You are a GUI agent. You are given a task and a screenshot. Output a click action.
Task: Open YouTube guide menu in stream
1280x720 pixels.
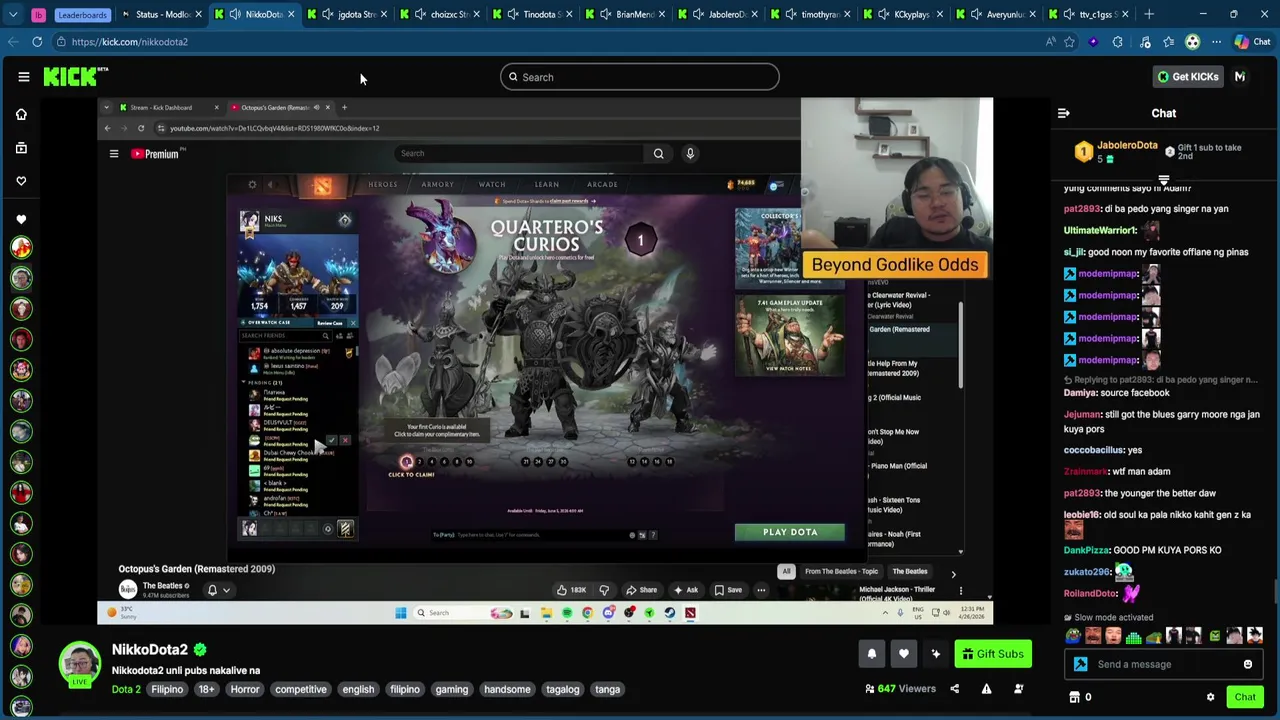[114, 154]
